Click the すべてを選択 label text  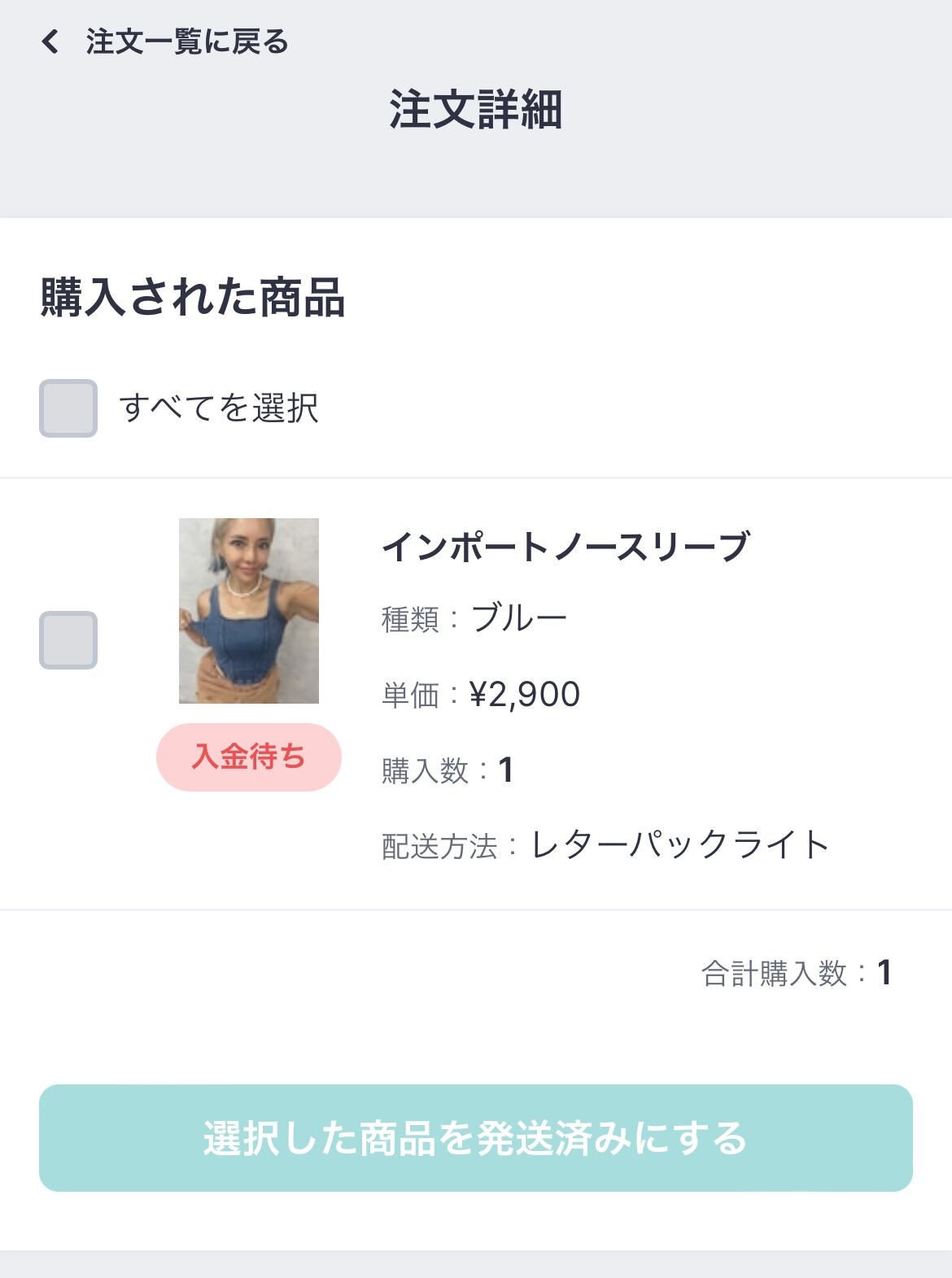point(219,408)
